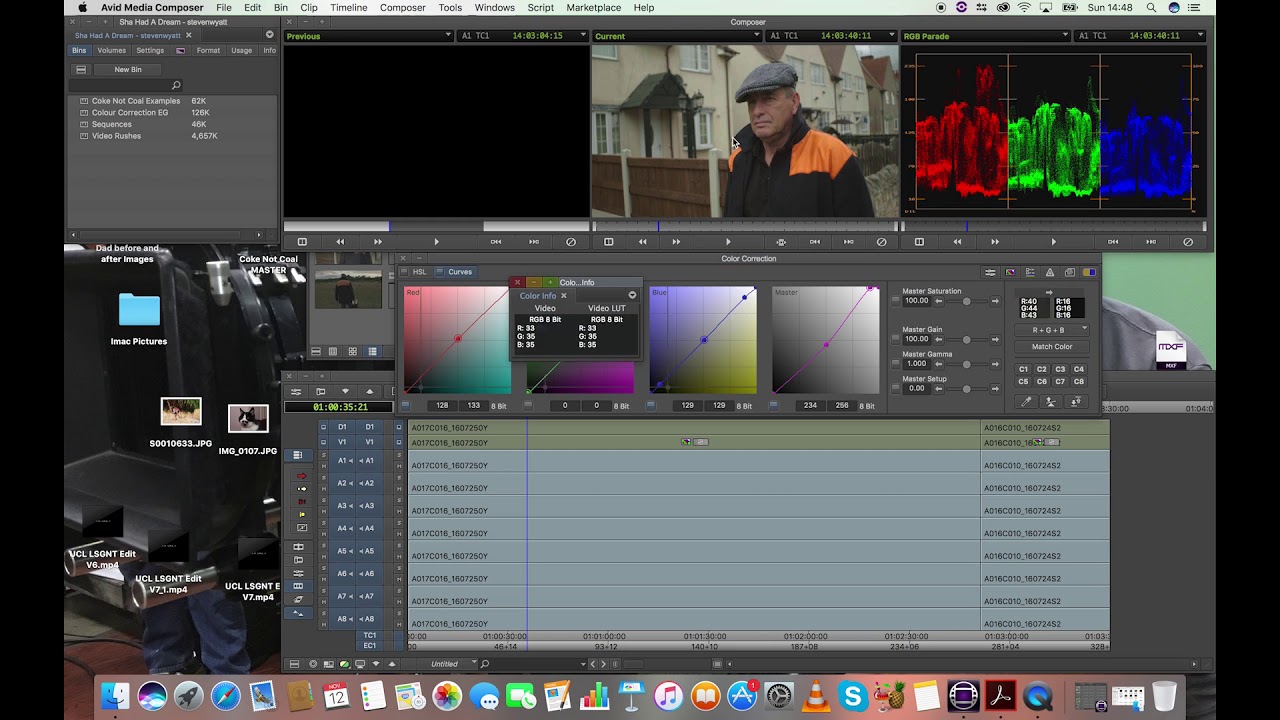Click the search magnifier in bin panel
Image resolution: width=1280 pixels, height=720 pixels.
coord(176,86)
